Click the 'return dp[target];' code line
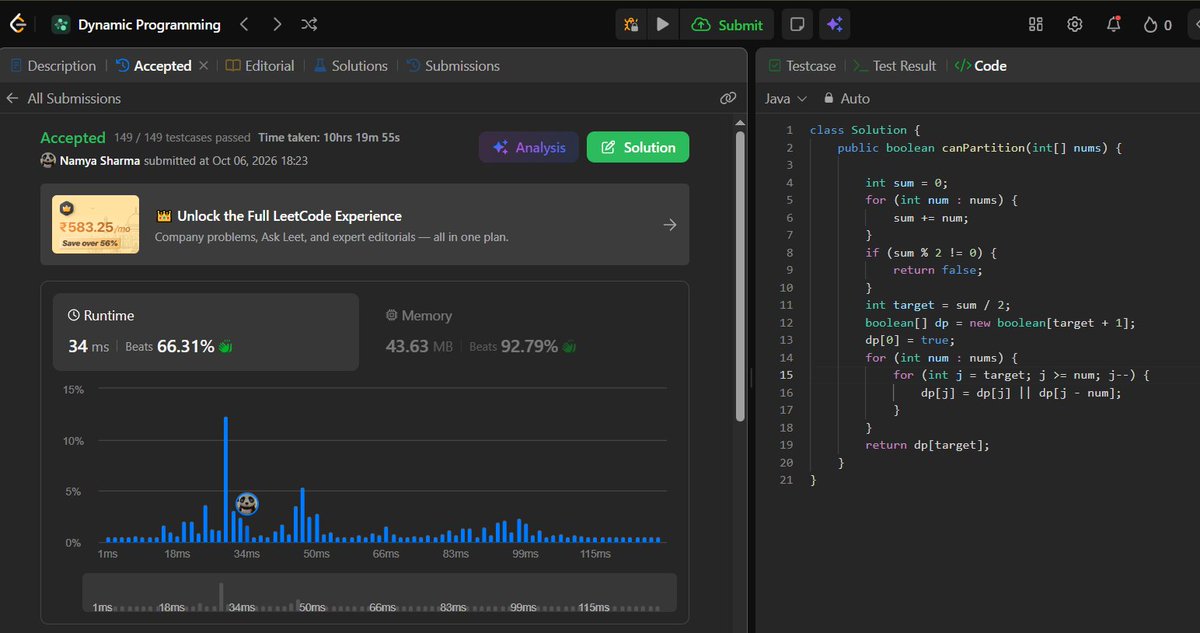The height and width of the screenshot is (633, 1200). (927, 445)
